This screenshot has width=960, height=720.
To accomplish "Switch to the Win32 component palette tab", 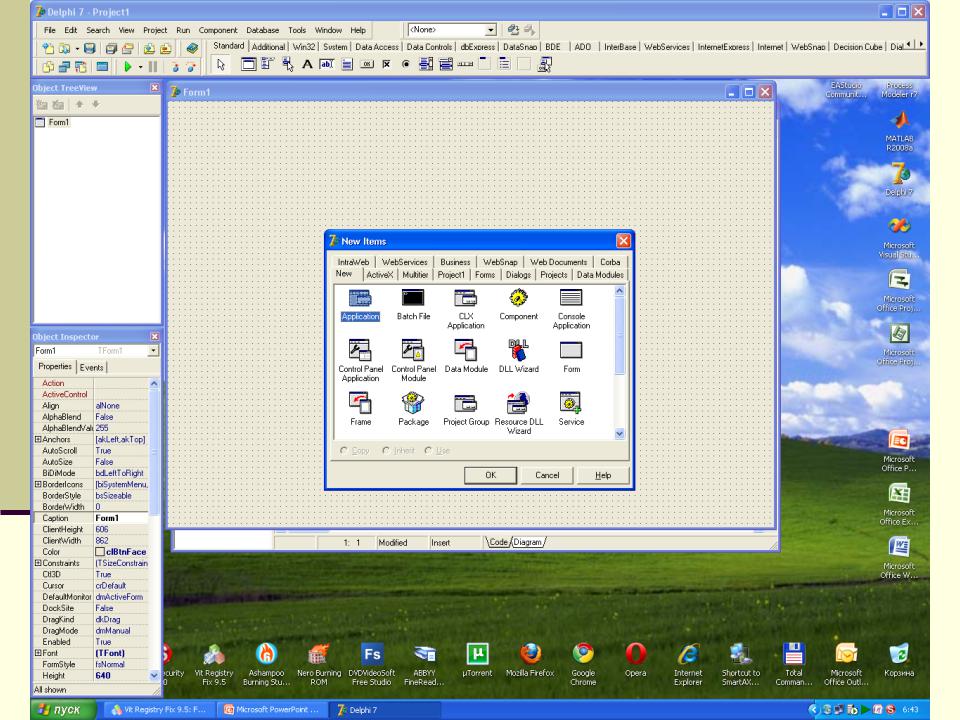I will 304,47.
